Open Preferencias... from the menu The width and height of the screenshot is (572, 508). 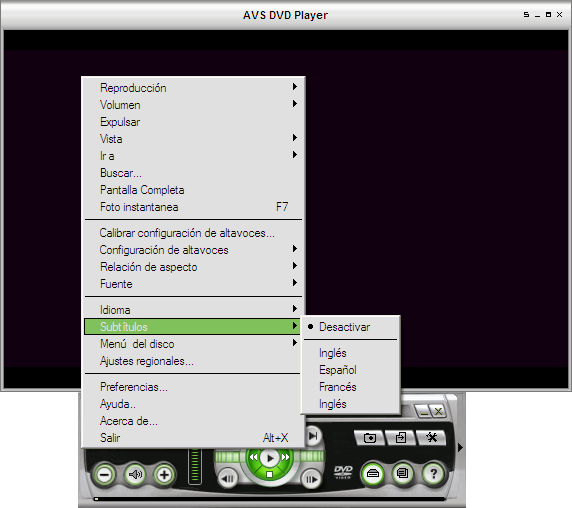tap(193, 387)
